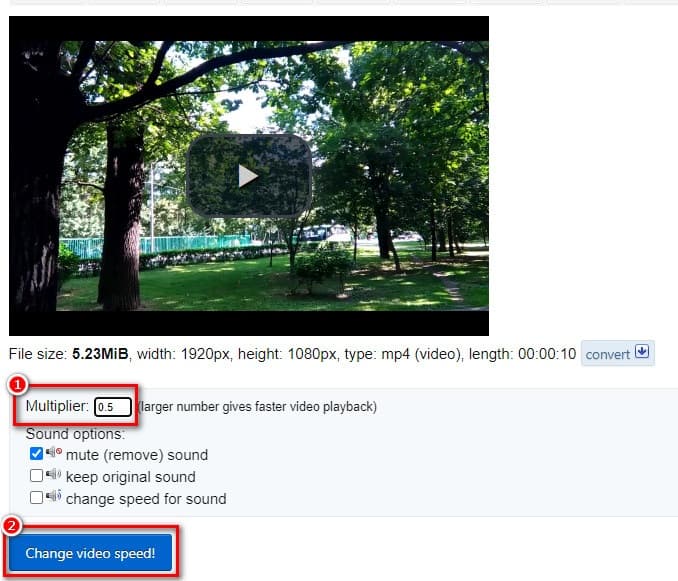678x581 pixels.
Task: Enable the keep original sound checkbox
Action: tap(36, 476)
